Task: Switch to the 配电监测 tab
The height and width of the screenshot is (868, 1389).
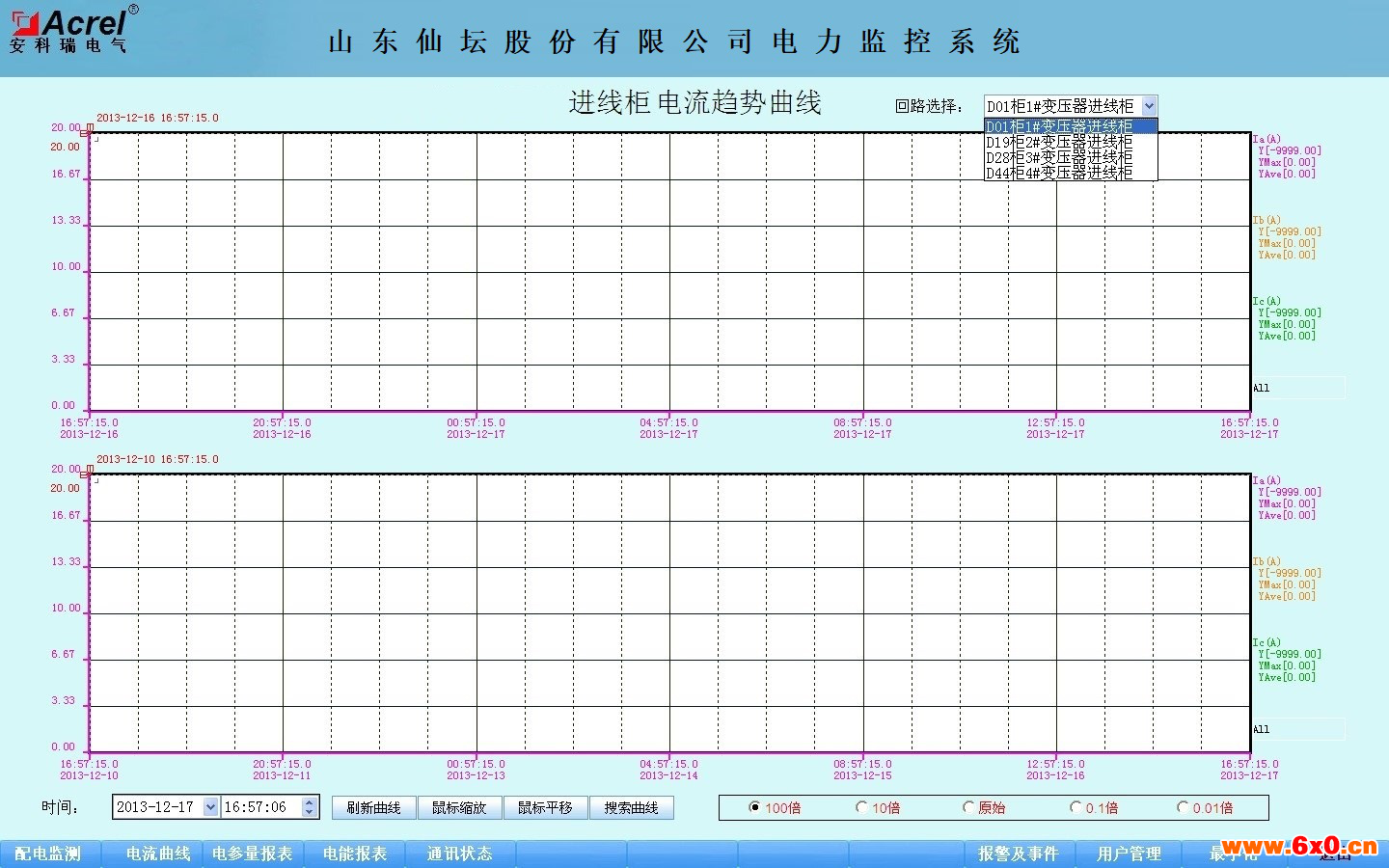Action: pos(48,854)
